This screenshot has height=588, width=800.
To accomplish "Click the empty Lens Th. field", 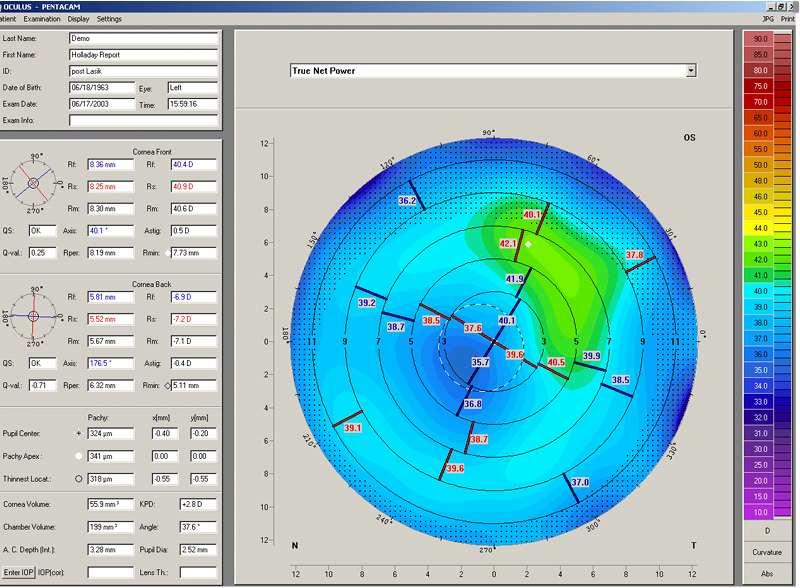I will tap(198, 573).
